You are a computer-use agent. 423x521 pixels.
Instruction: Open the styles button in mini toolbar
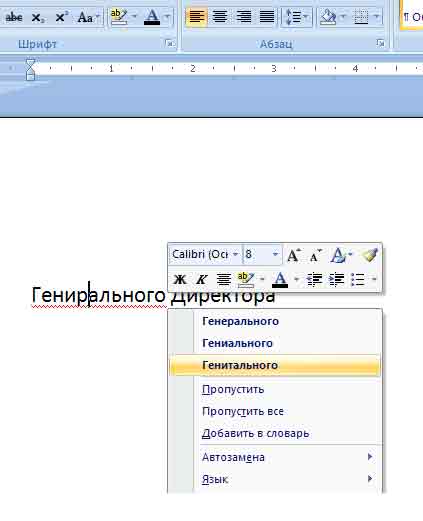(338, 255)
